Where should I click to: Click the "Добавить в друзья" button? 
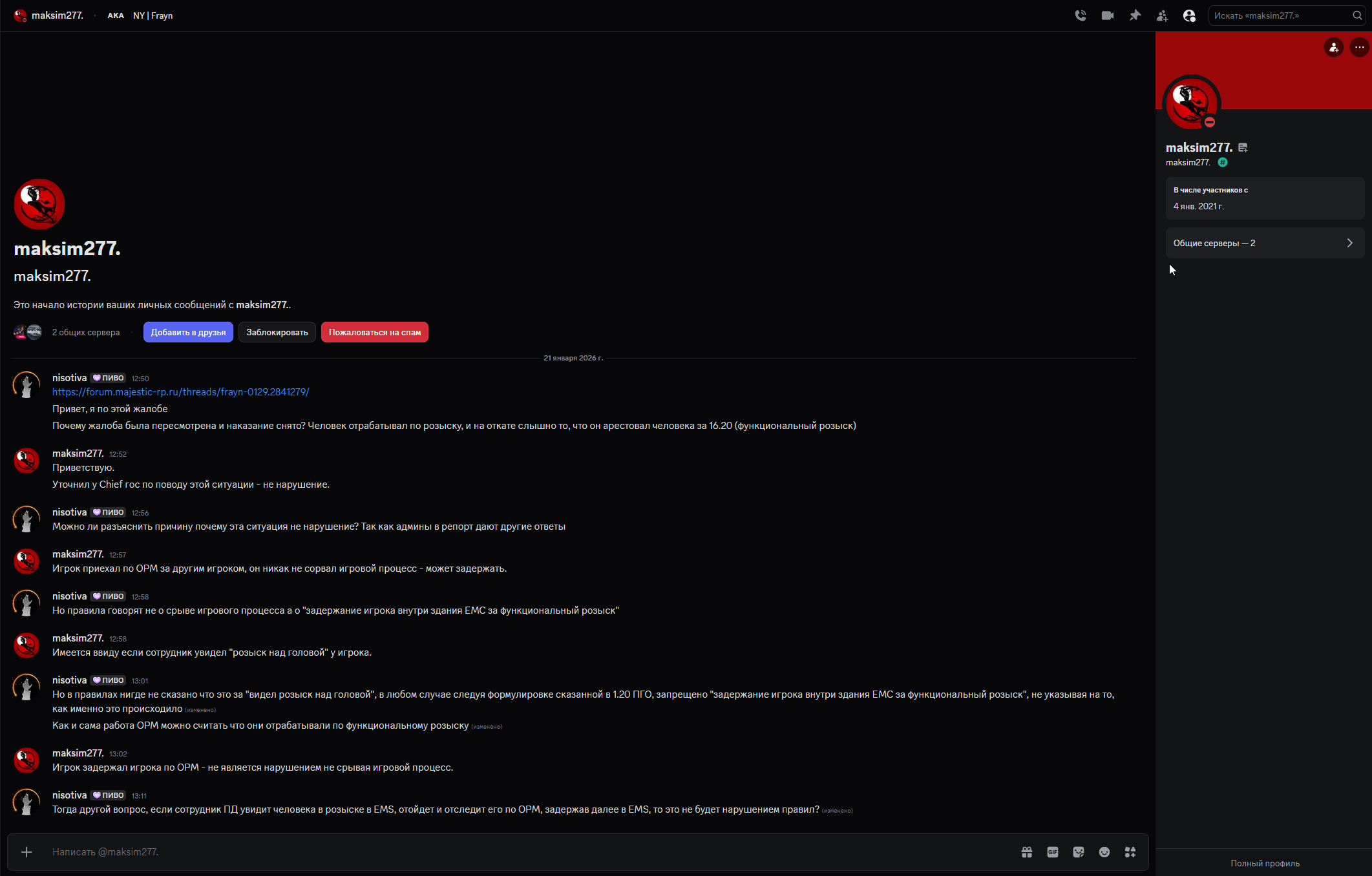pos(188,332)
